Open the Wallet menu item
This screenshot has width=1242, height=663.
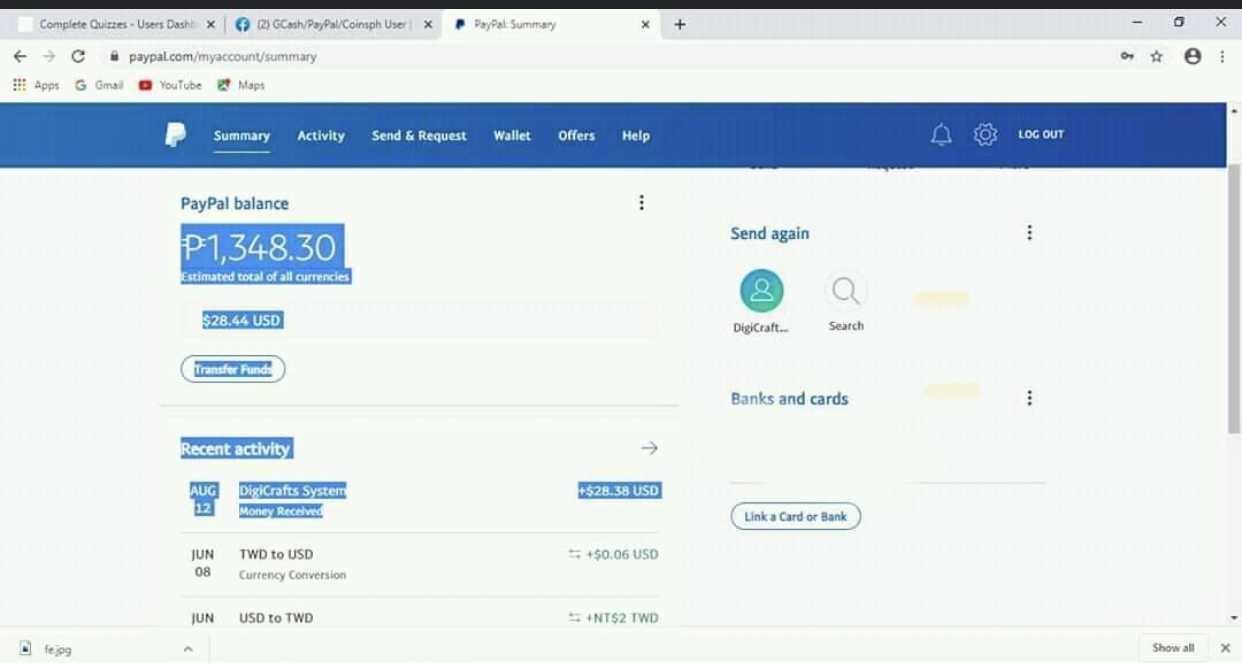(x=512, y=136)
